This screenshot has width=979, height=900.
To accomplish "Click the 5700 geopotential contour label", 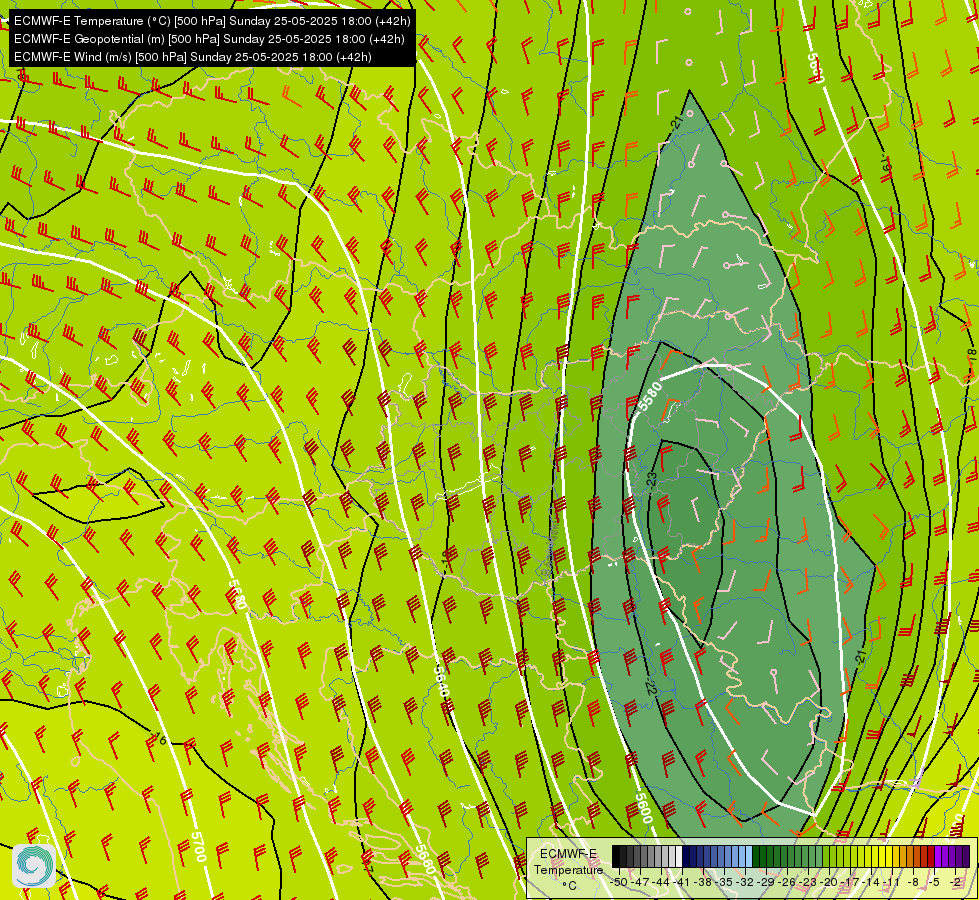I will [198, 846].
